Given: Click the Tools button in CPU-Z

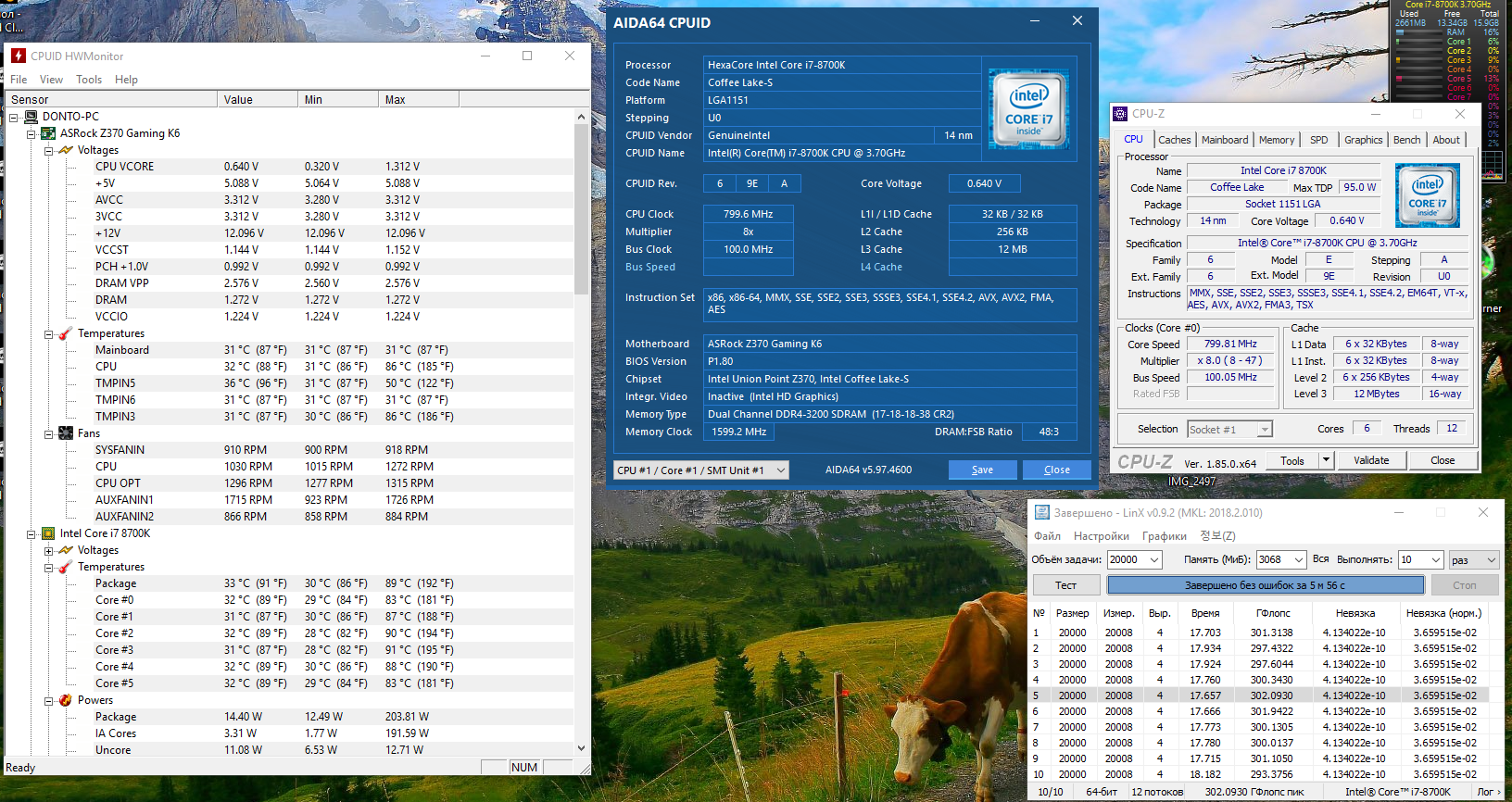Looking at the screenshot, I should (x=1292, y=460).
